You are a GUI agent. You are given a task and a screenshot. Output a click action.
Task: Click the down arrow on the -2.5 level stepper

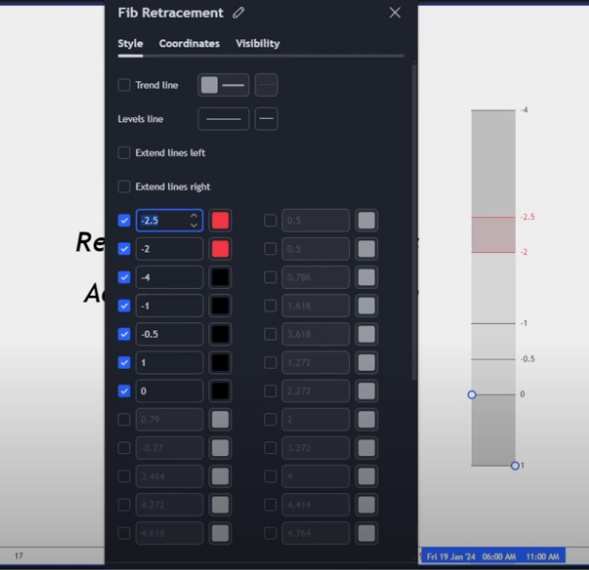pyautogui.click(x=194, y=225)
